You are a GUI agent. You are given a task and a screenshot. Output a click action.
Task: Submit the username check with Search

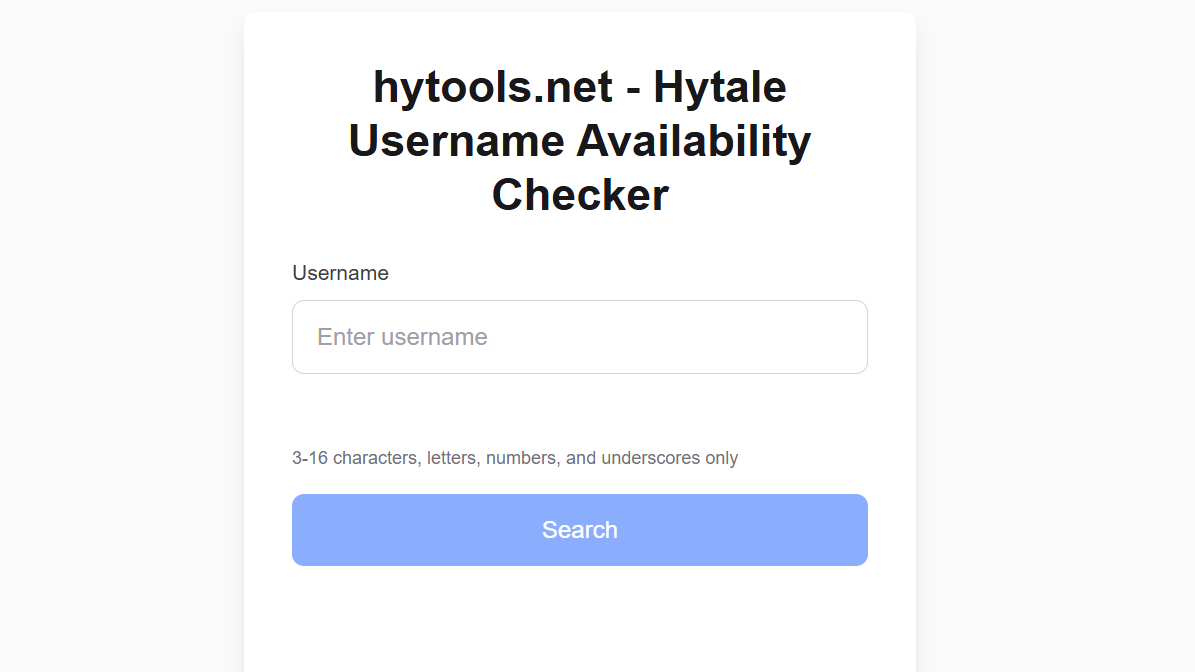pyautogui.click(x=579, y=530)
